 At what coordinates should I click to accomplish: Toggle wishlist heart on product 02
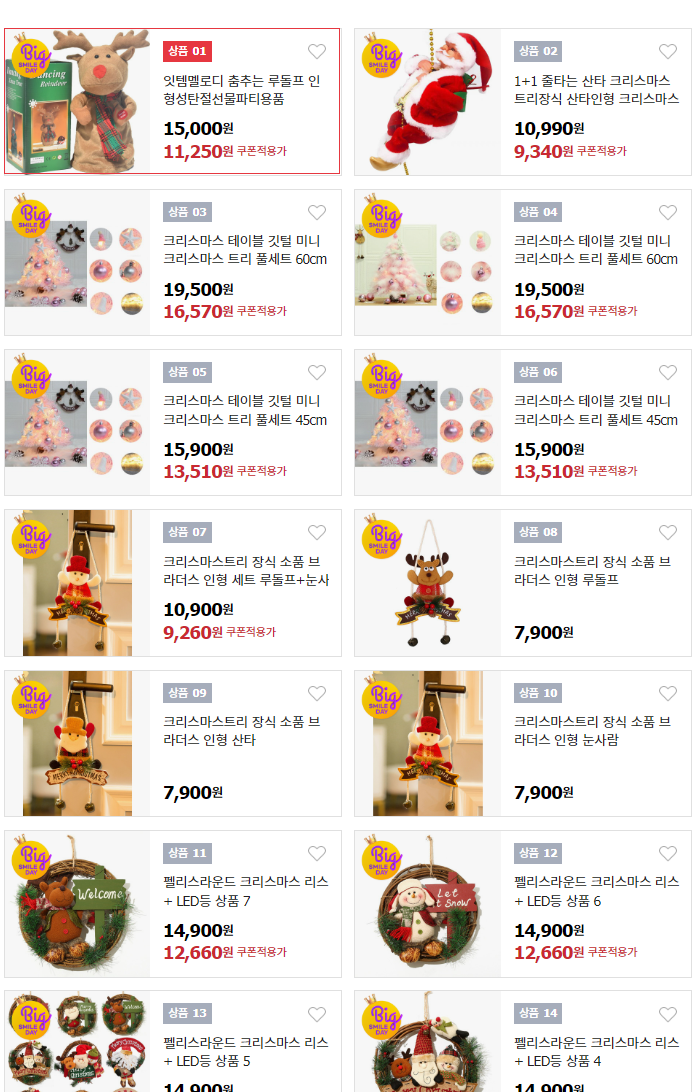668,52
